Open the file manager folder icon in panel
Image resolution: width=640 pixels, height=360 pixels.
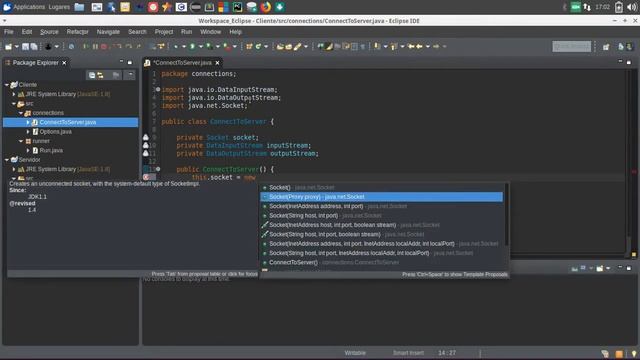[80, 7]
